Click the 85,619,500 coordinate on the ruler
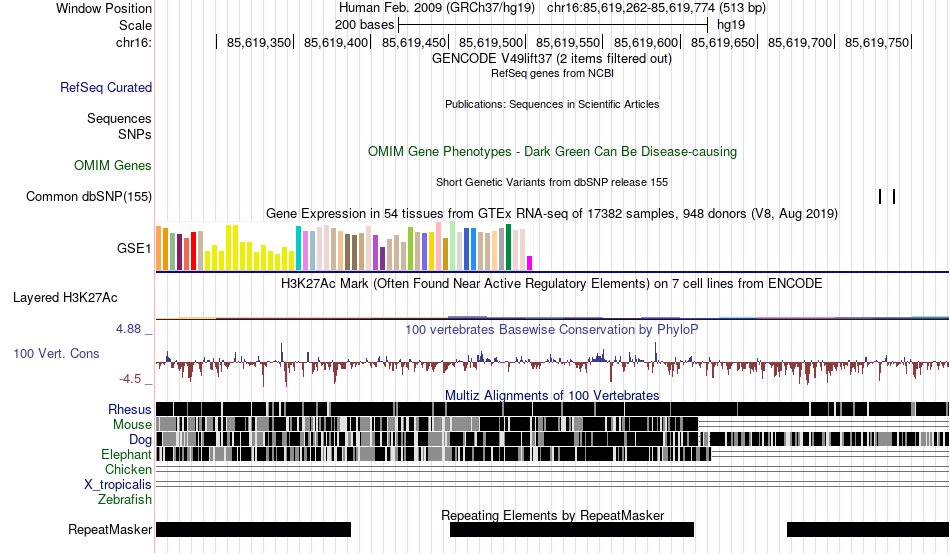Image resolution: width=950 pixels, height=553 pixels. [491, 42]
